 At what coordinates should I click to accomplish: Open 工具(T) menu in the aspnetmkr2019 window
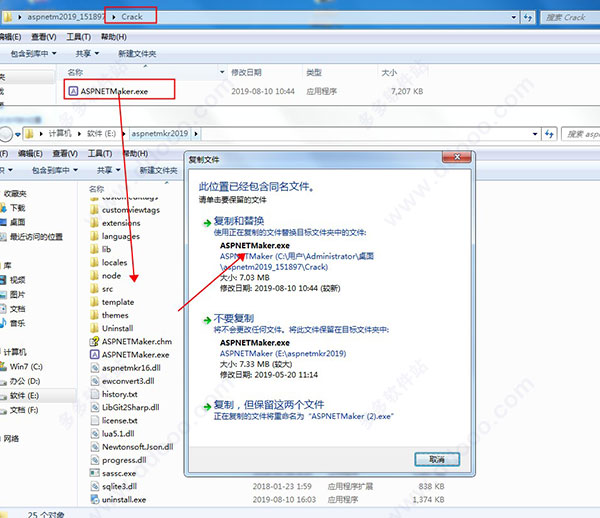(x=100, y=153)
